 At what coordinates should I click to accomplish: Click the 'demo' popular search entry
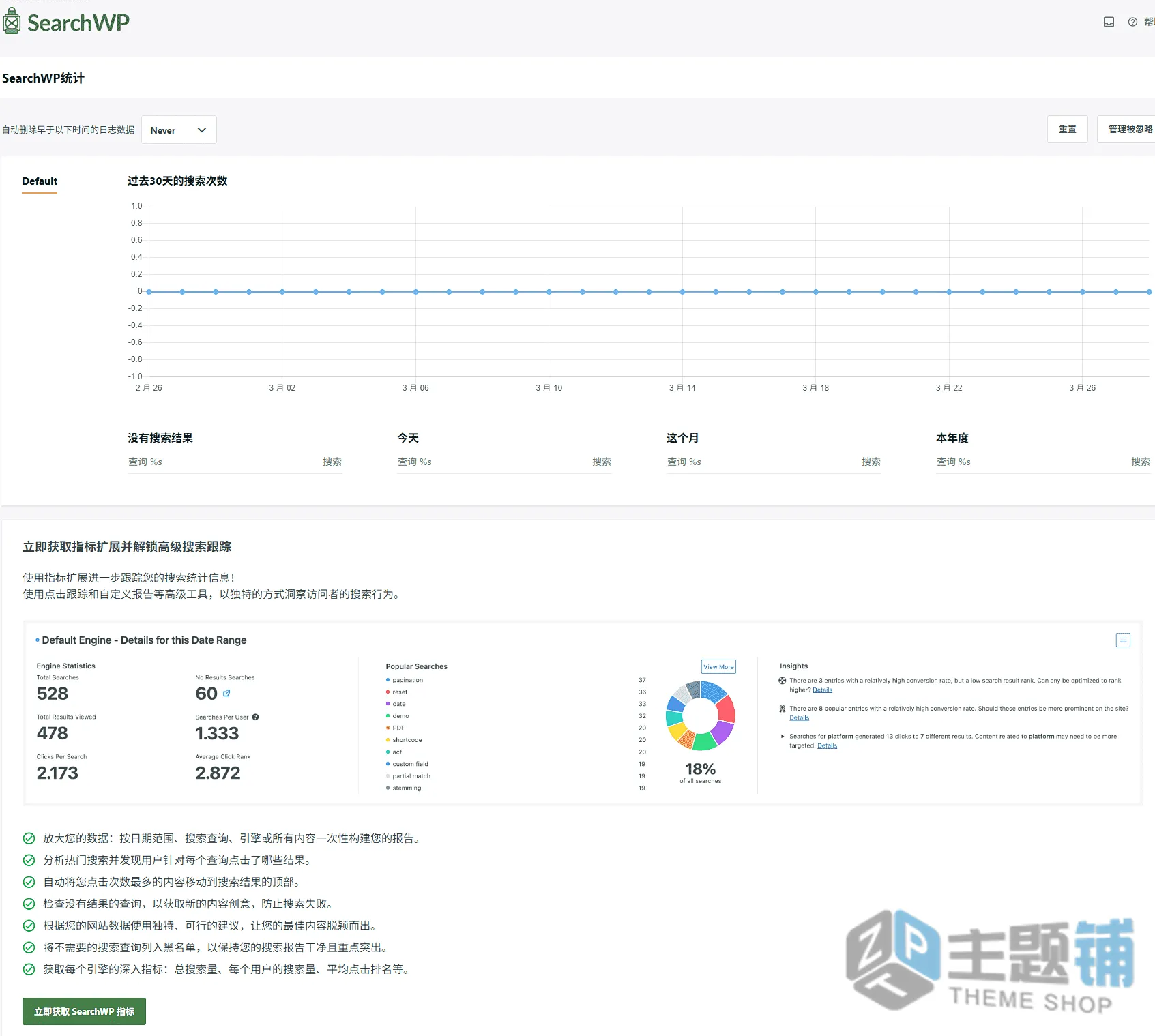tap(400, 716)
